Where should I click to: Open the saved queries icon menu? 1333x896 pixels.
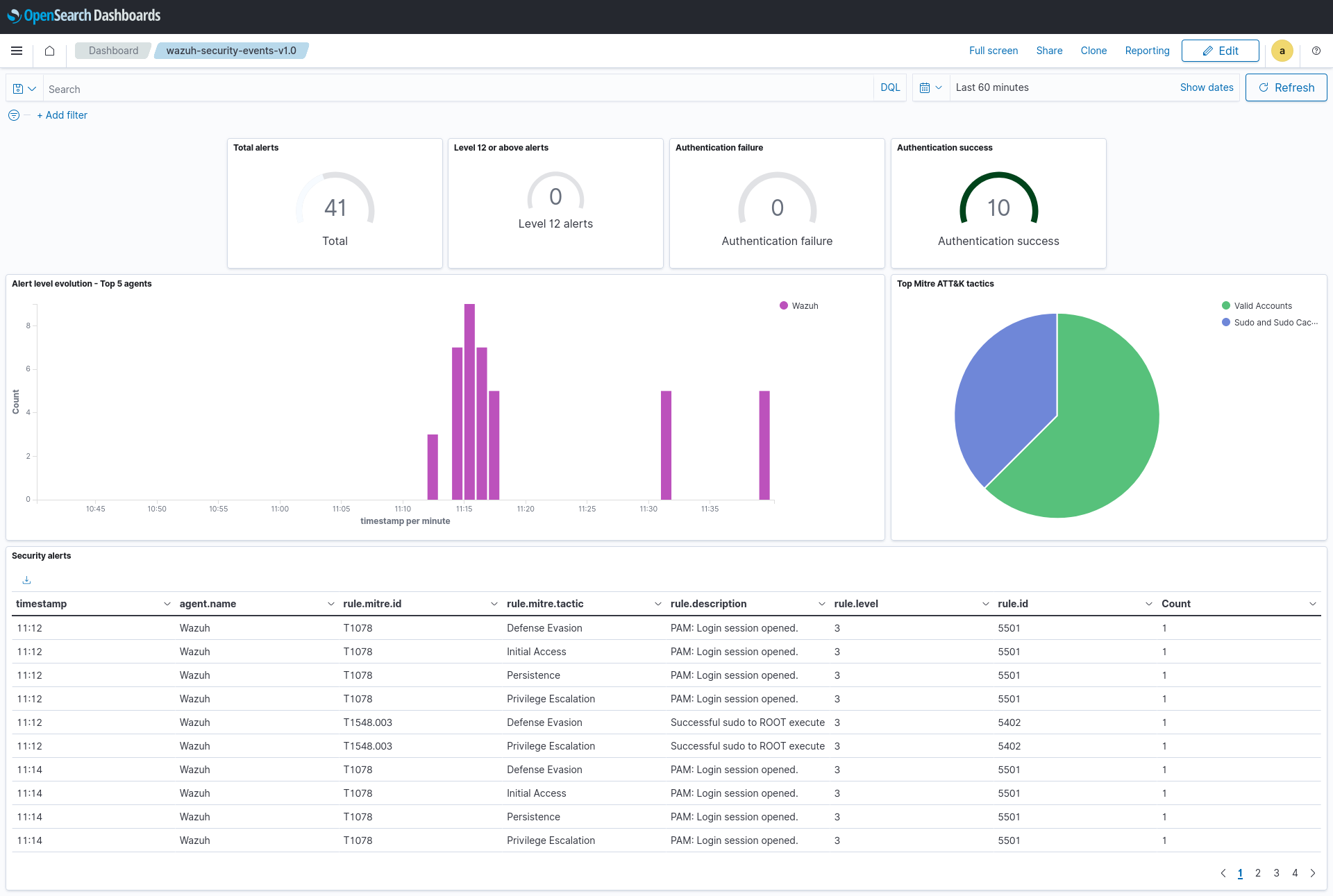(x=24, y=89)
